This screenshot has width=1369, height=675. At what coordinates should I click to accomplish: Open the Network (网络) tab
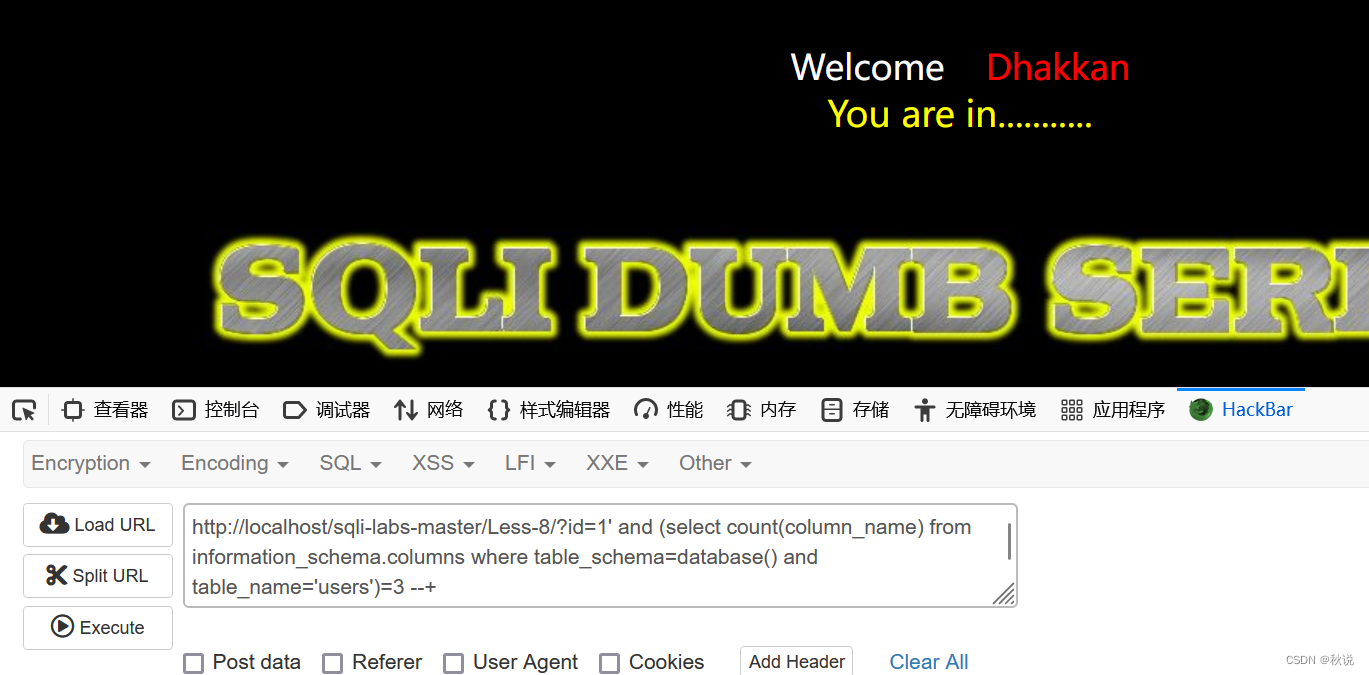[x=428, y=410]
